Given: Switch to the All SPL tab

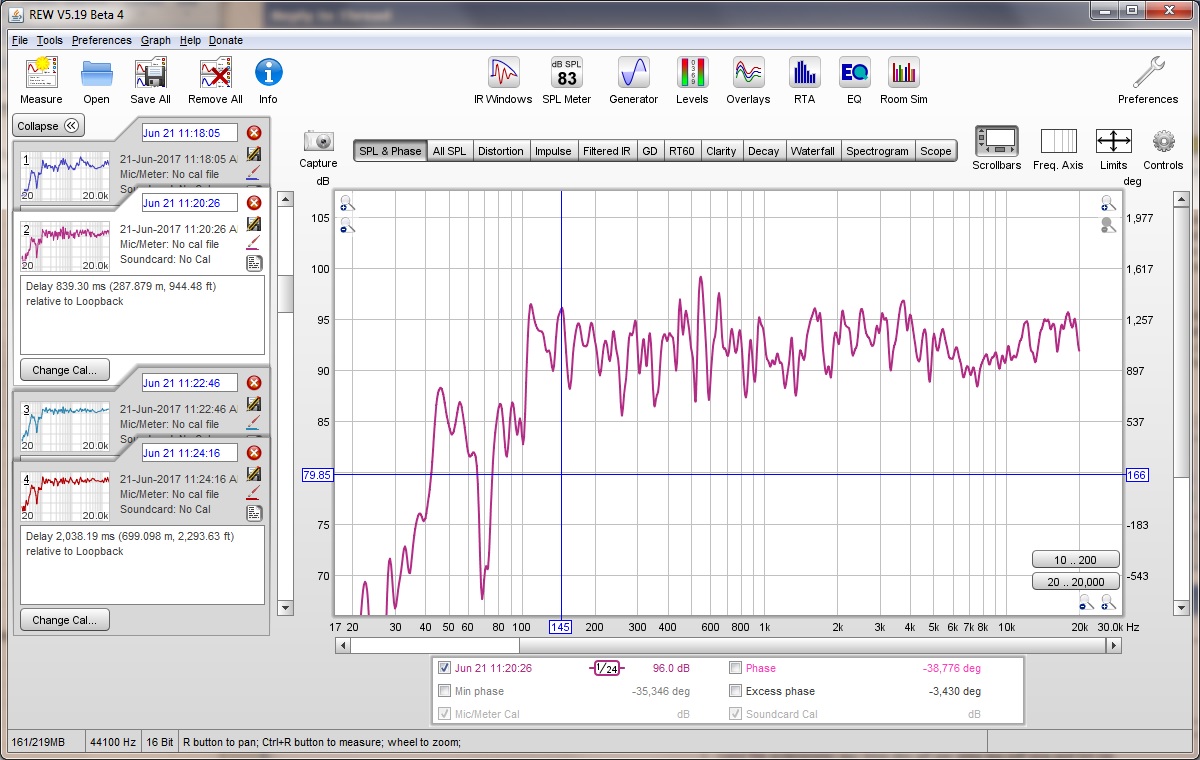Looking at the screenshot, I should 449,151.
